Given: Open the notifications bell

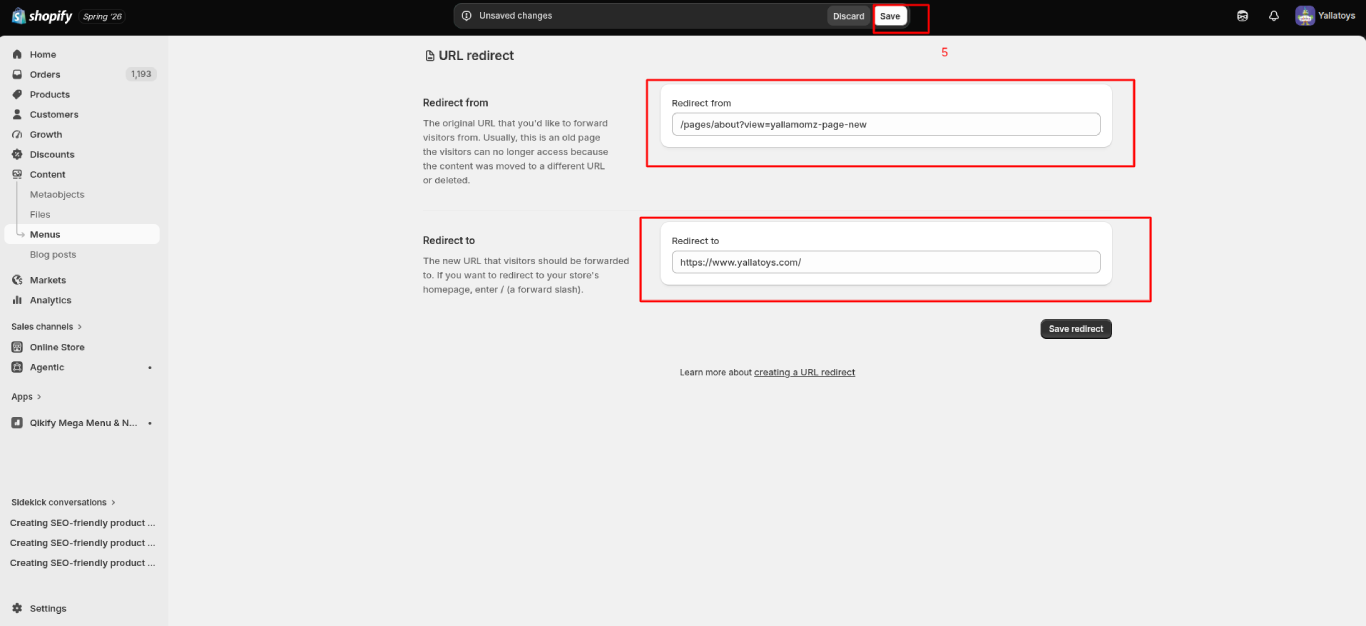Looking at the screenshot, I should point(1274,16).
